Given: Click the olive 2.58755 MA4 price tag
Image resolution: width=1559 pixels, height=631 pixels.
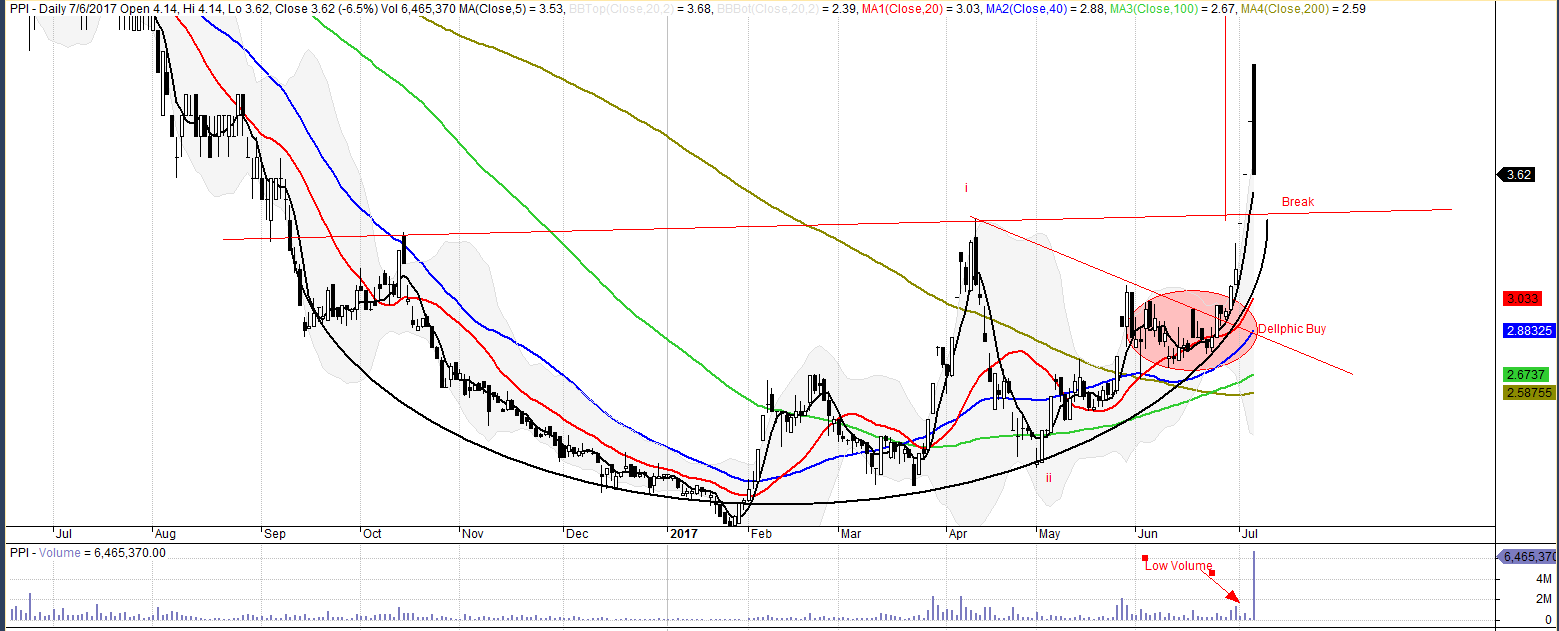Looking at the screenshot, I should click(x=1528, y=393).
